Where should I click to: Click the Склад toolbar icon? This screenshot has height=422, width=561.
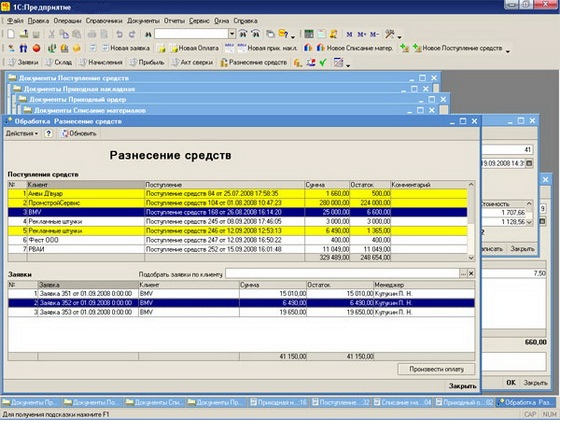(x=59, y=62)
